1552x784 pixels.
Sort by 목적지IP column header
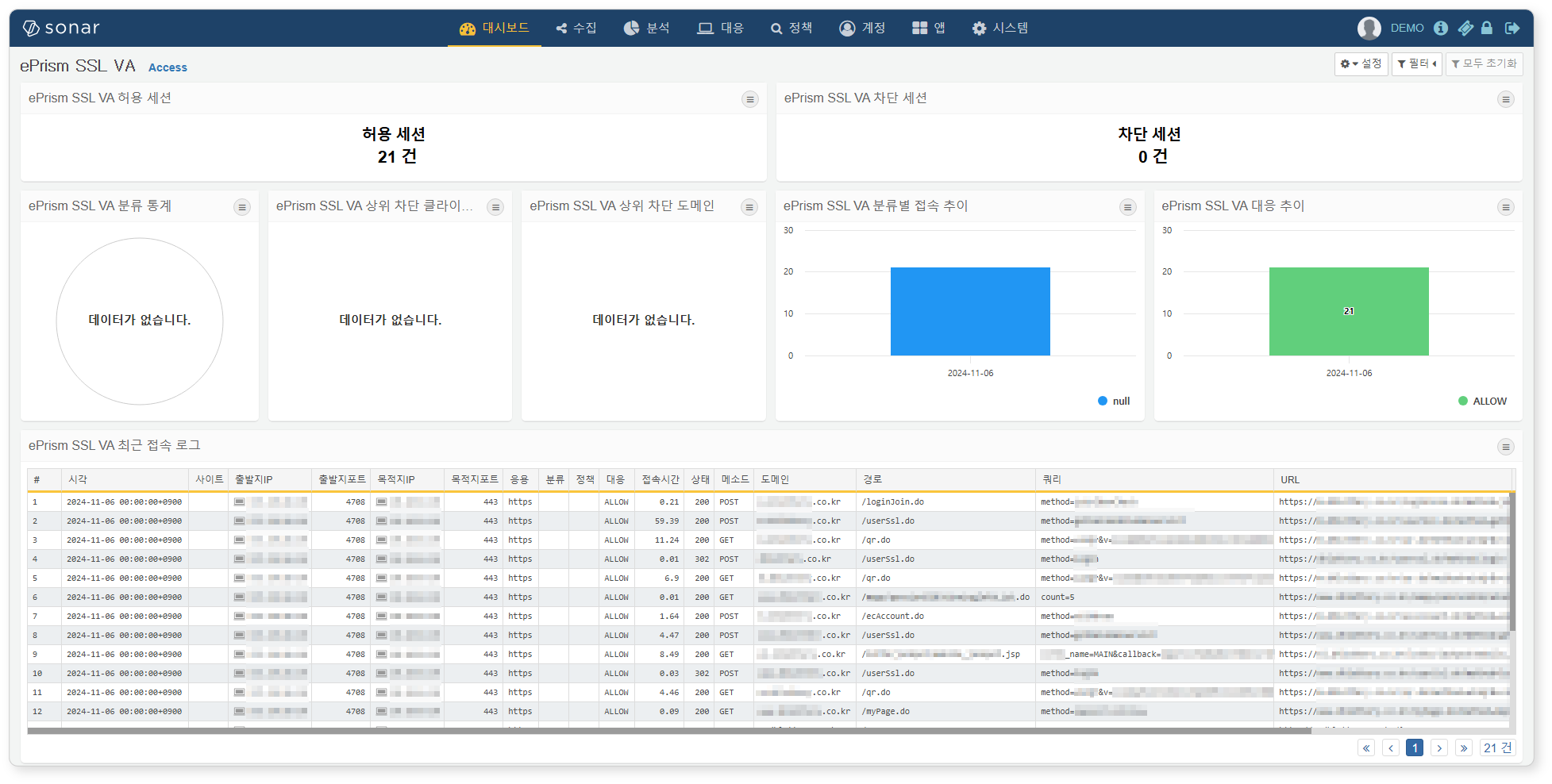click(406, 479)
